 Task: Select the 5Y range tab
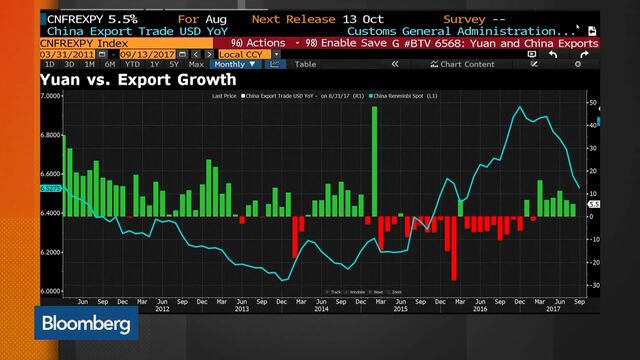click(x=174, y=64)
